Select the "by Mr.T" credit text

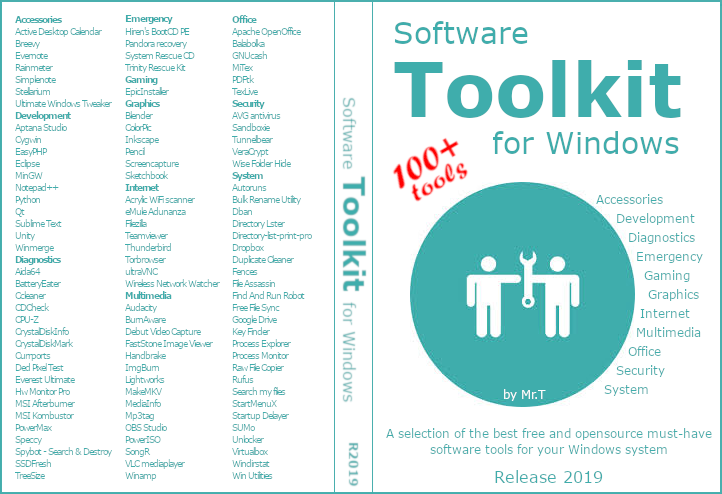pyautogui.click(x=524, y=395)
